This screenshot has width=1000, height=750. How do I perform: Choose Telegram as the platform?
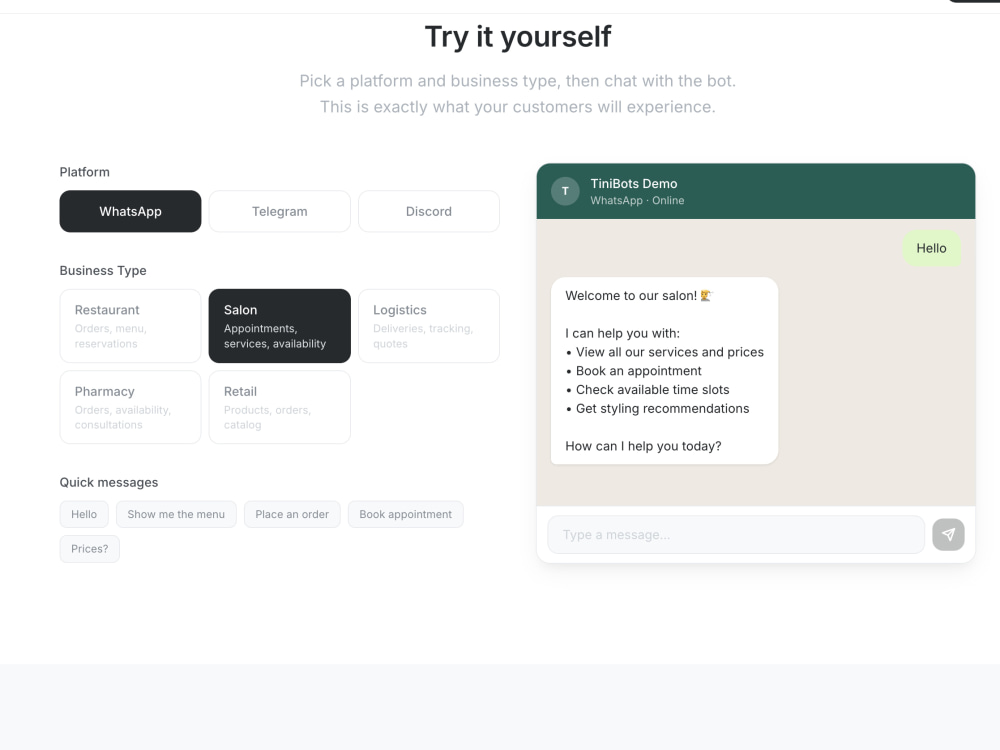point(279,211)
